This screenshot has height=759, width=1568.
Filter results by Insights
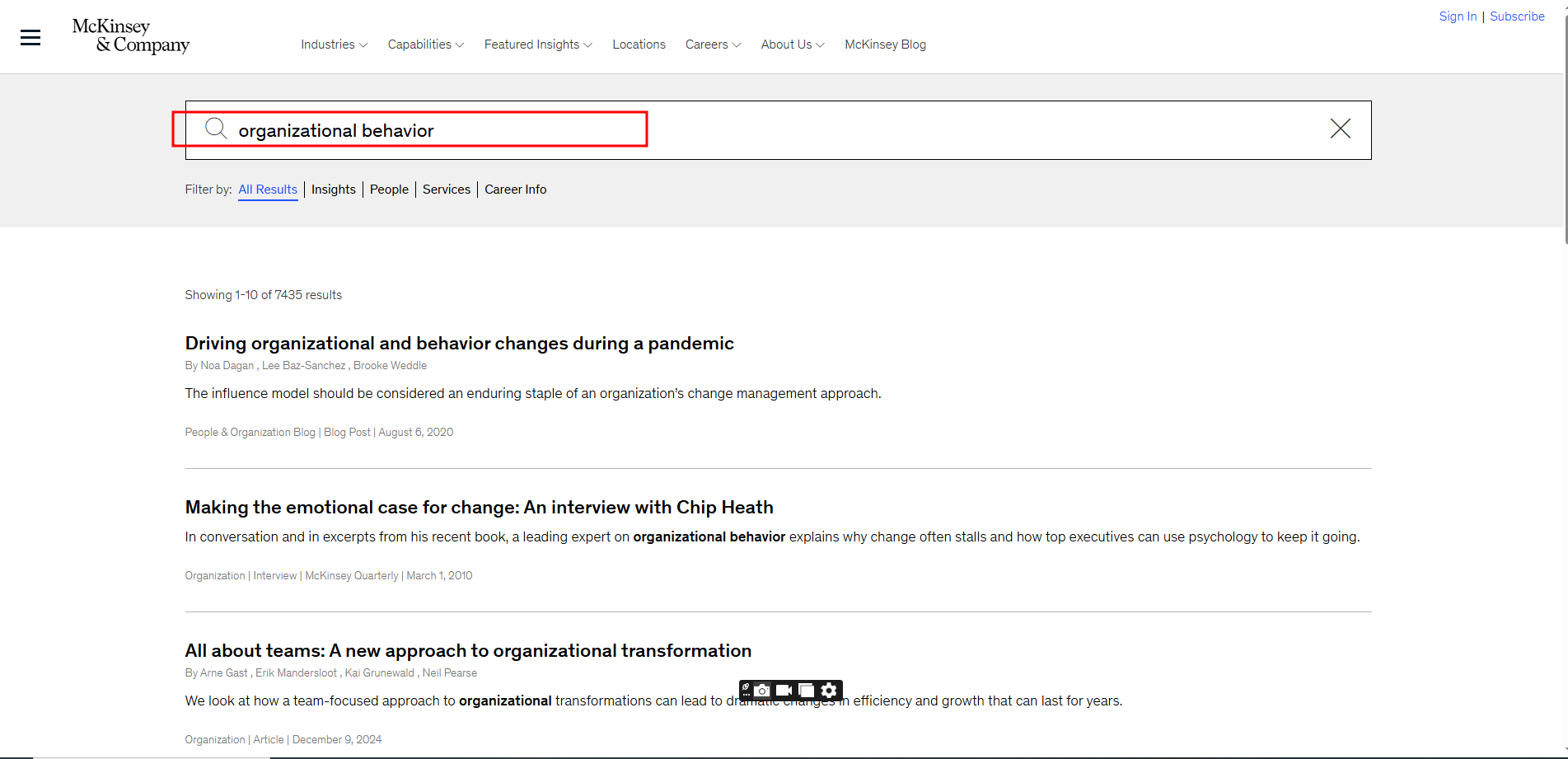tap(334, 190)
